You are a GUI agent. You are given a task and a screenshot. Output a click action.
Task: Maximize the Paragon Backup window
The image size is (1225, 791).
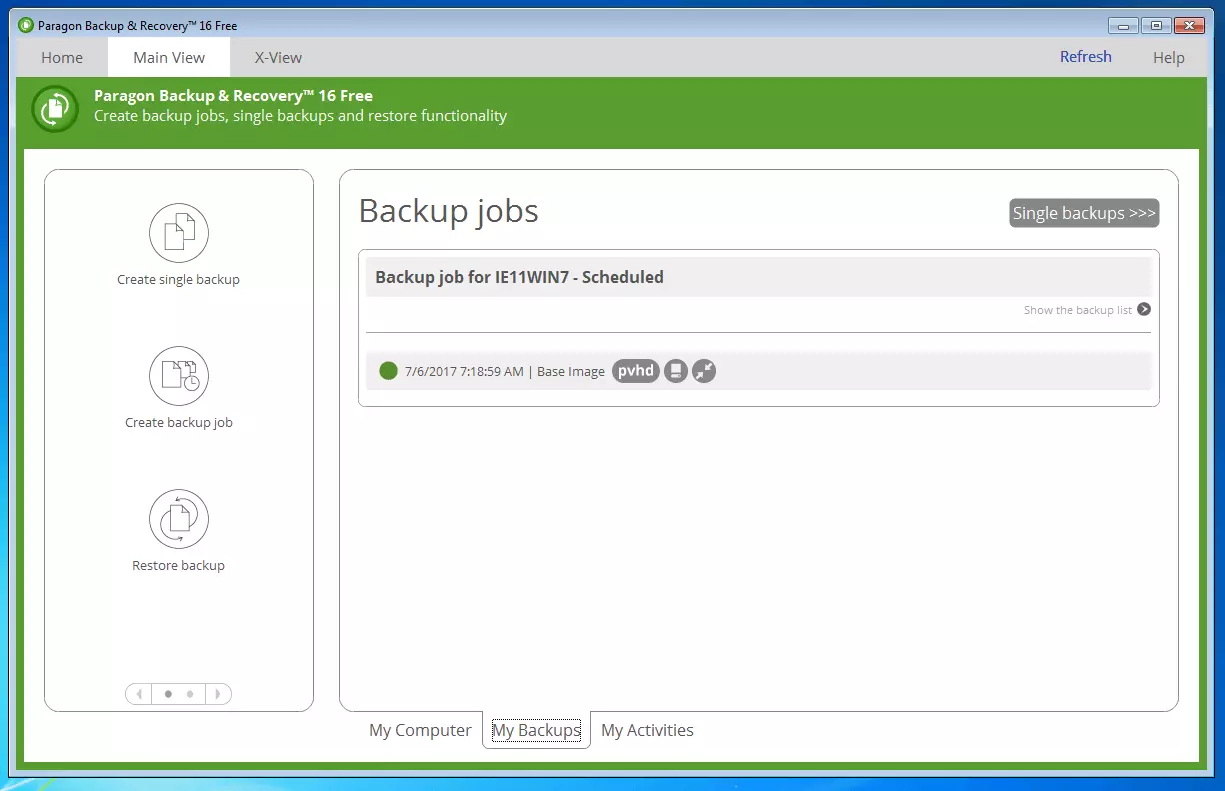(x=1155, y=25)
